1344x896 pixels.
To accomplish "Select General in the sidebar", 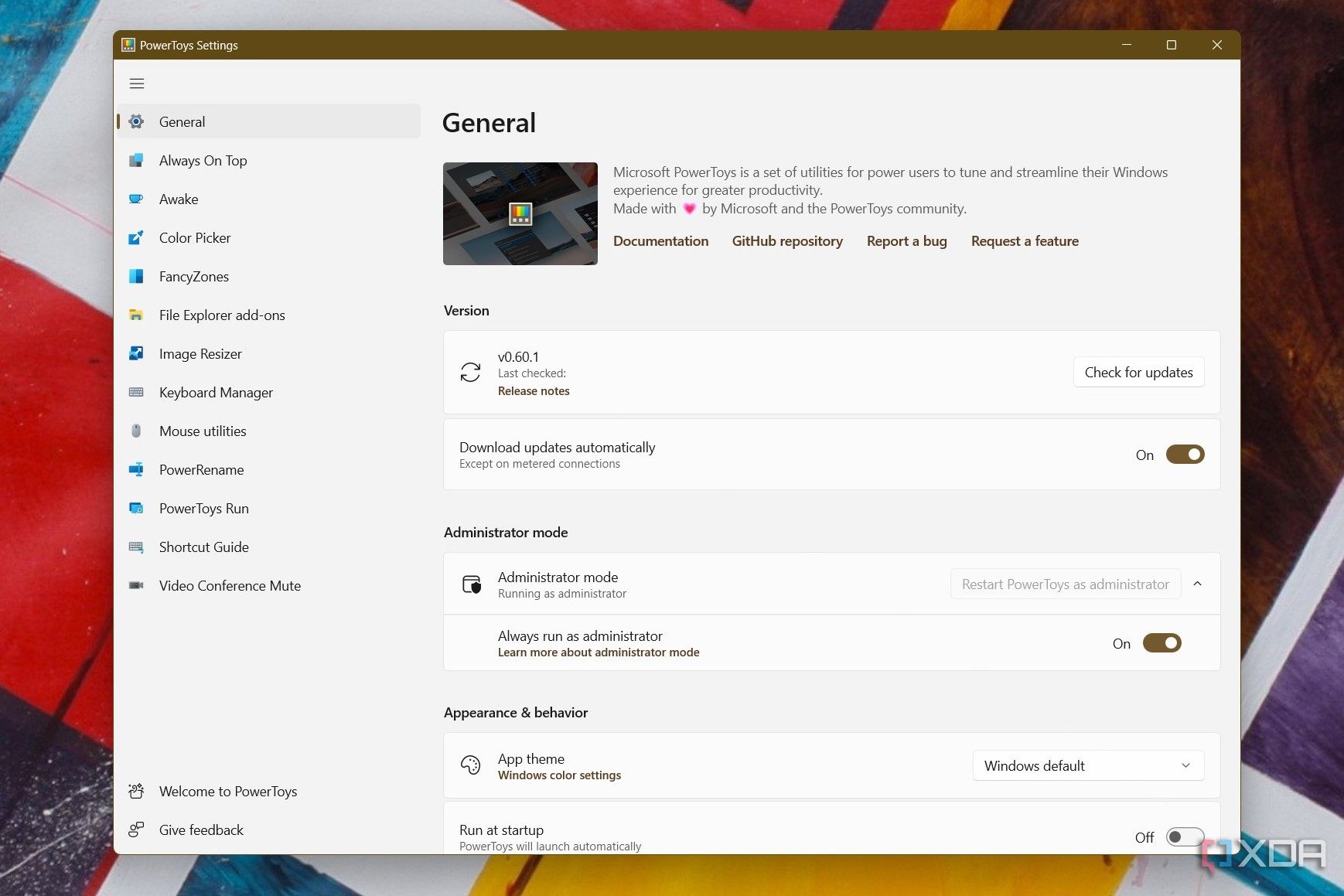I will point(268,121).
